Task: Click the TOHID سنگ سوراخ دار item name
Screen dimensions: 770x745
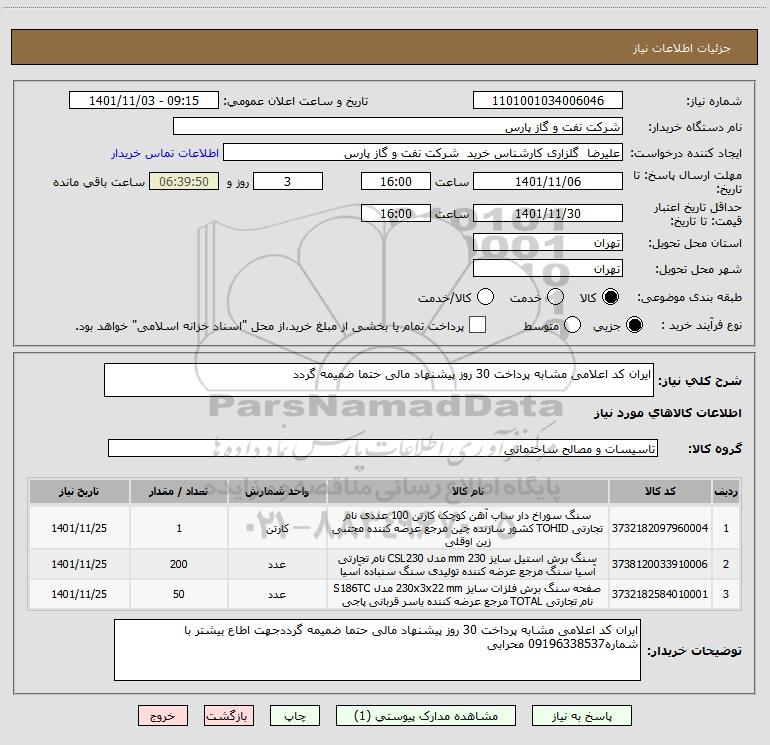Action: pyautogui.click(x=468, y=528)
